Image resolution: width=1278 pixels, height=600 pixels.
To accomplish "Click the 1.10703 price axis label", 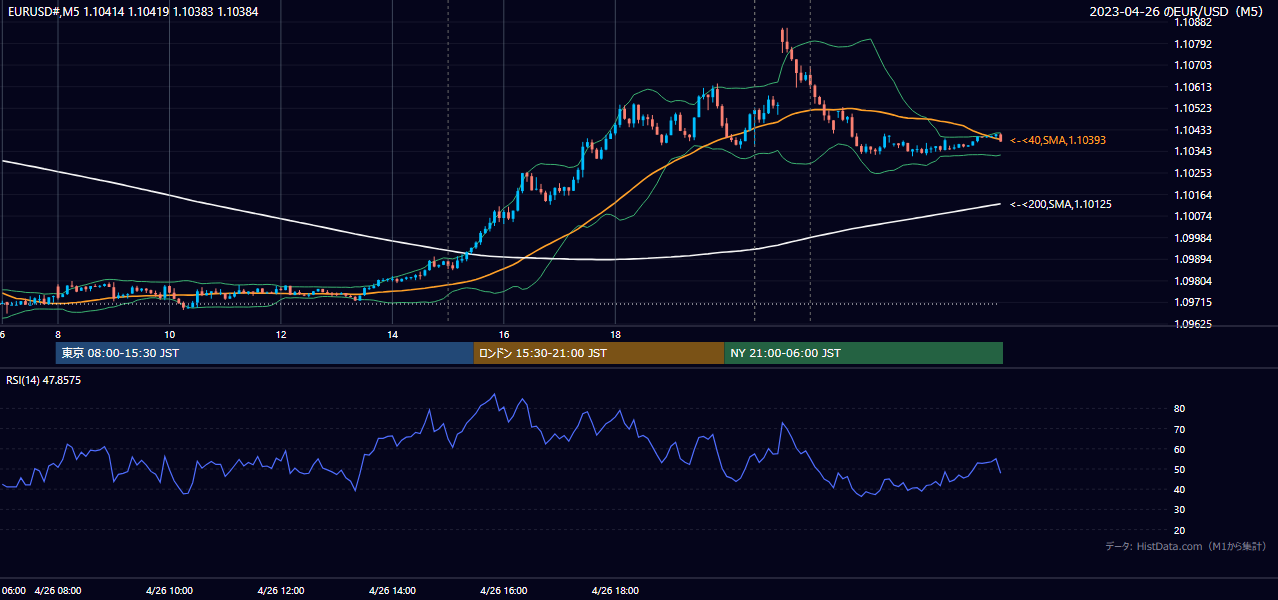I will pyautogui.click(x=1192, y=65).
